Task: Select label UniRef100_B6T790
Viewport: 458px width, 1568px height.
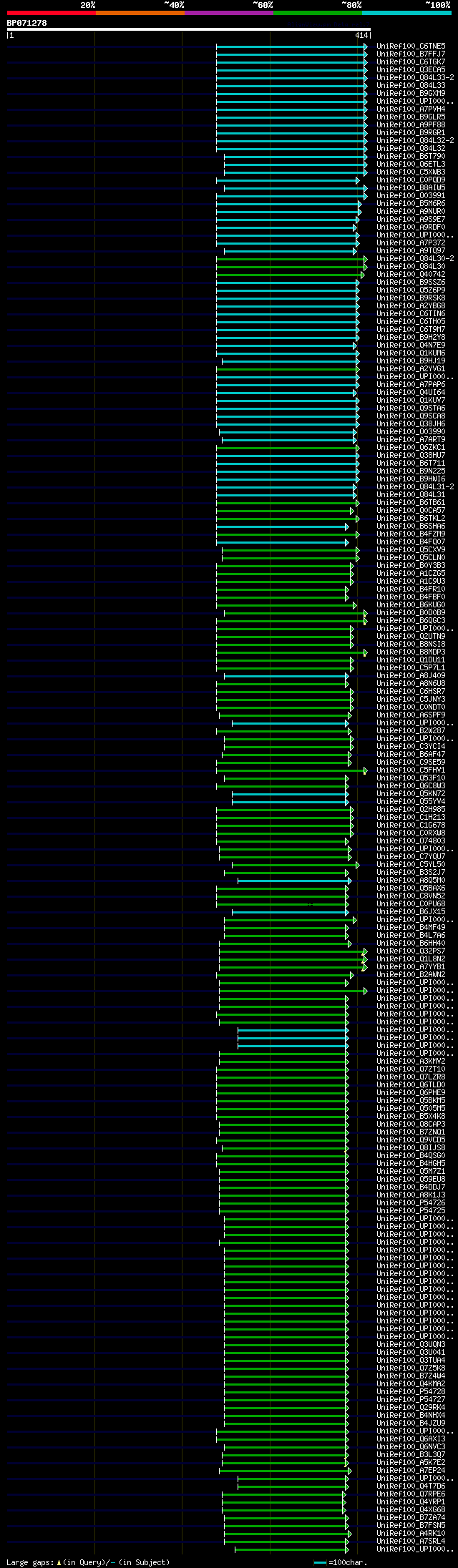Action: (411, 156)
